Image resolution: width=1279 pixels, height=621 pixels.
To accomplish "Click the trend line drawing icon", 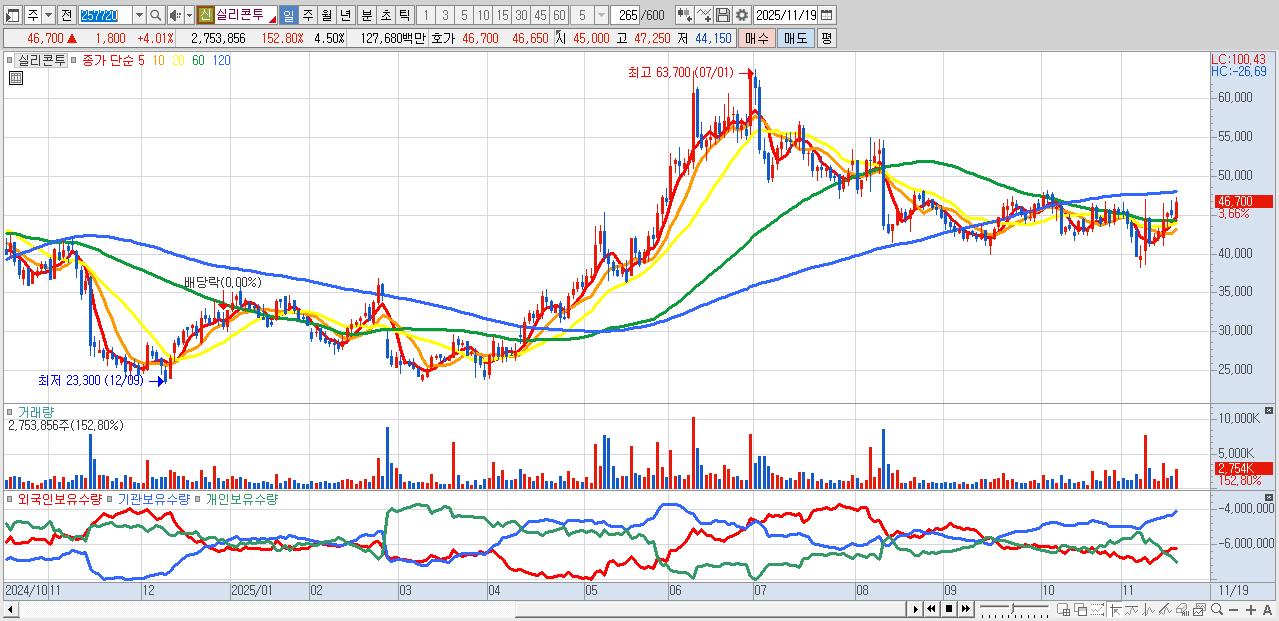I will tap(1131, 610).
